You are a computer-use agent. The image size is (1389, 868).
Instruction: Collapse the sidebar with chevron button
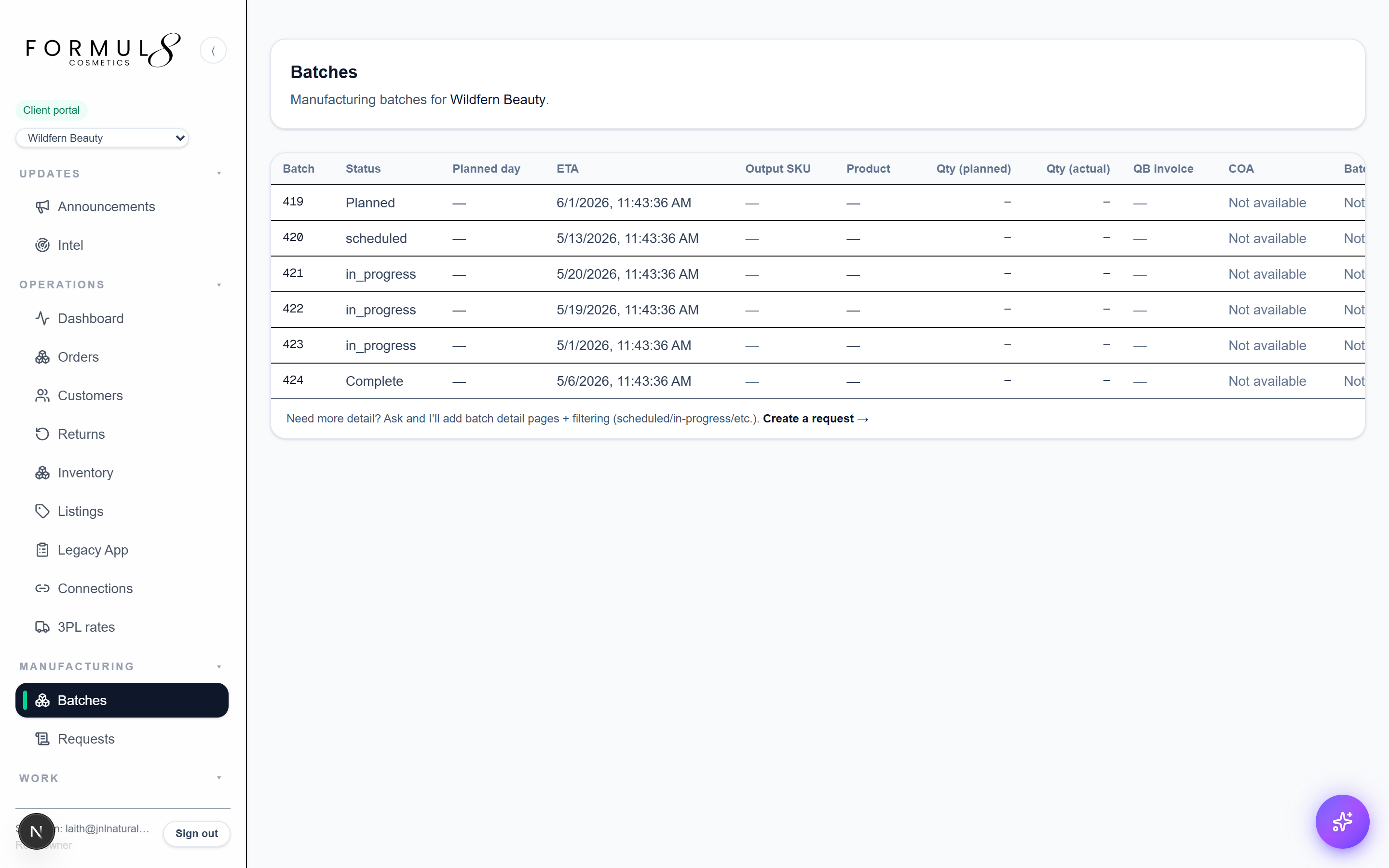point(213,51)
